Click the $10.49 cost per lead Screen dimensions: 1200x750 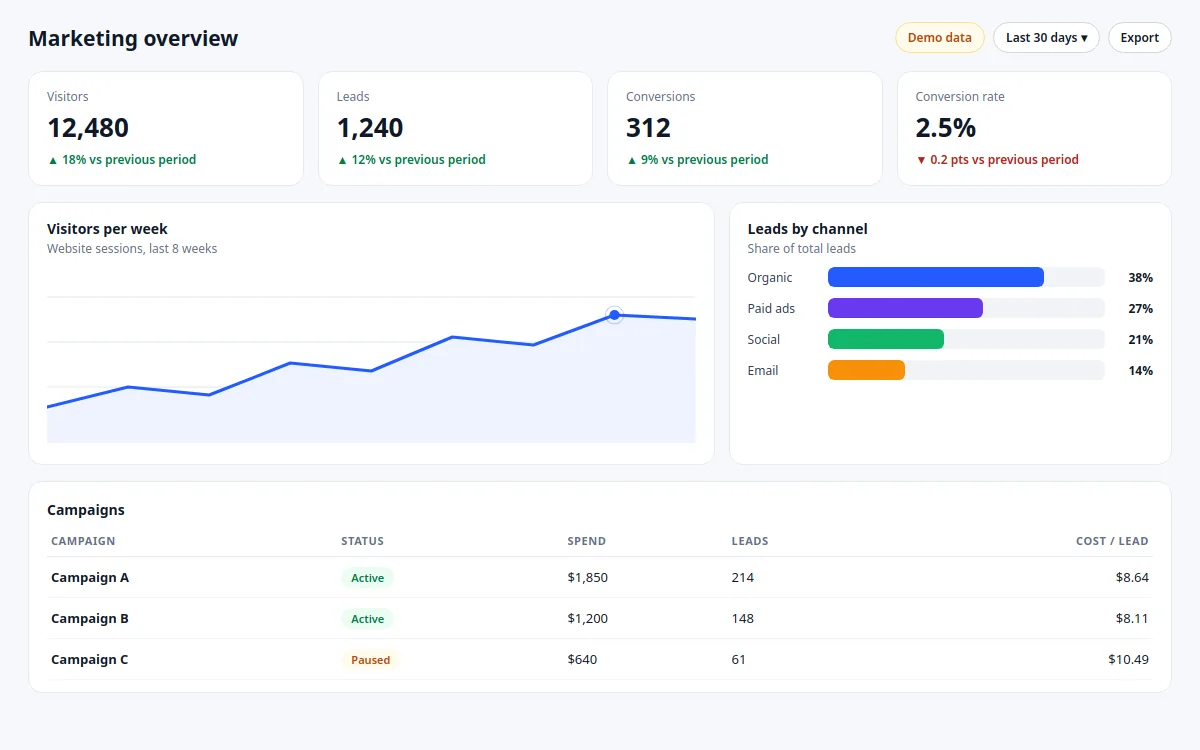click(x=1128, y=659)
